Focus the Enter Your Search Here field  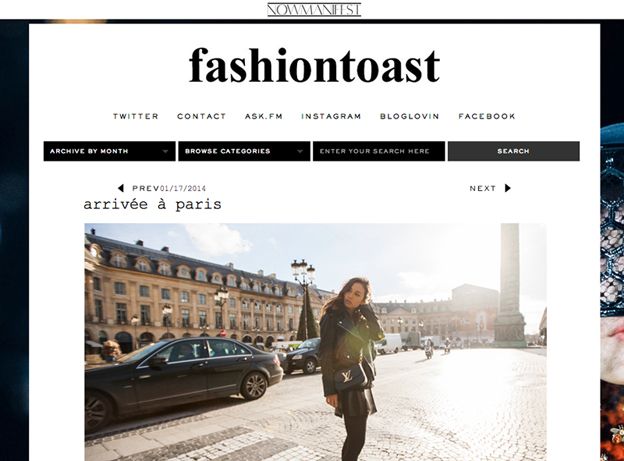379,151
